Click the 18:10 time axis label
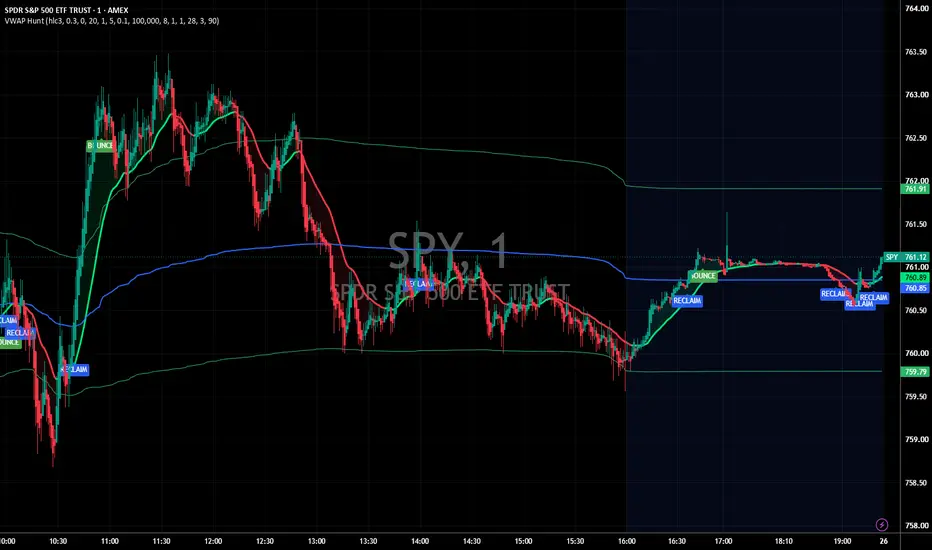Image resolution: width=932 pixels, height=550 pixels. [x=783, y=541]
